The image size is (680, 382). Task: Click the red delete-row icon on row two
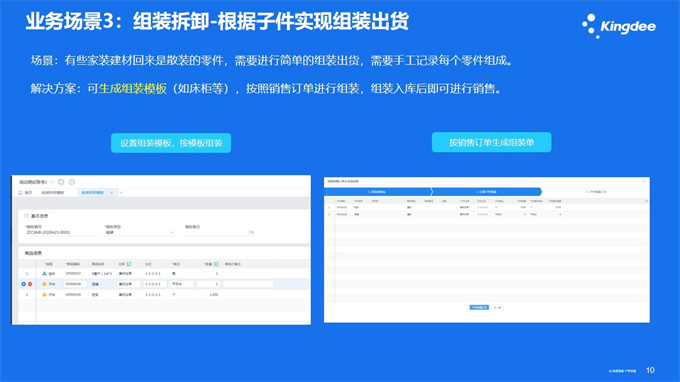click(x=30, y=284)
